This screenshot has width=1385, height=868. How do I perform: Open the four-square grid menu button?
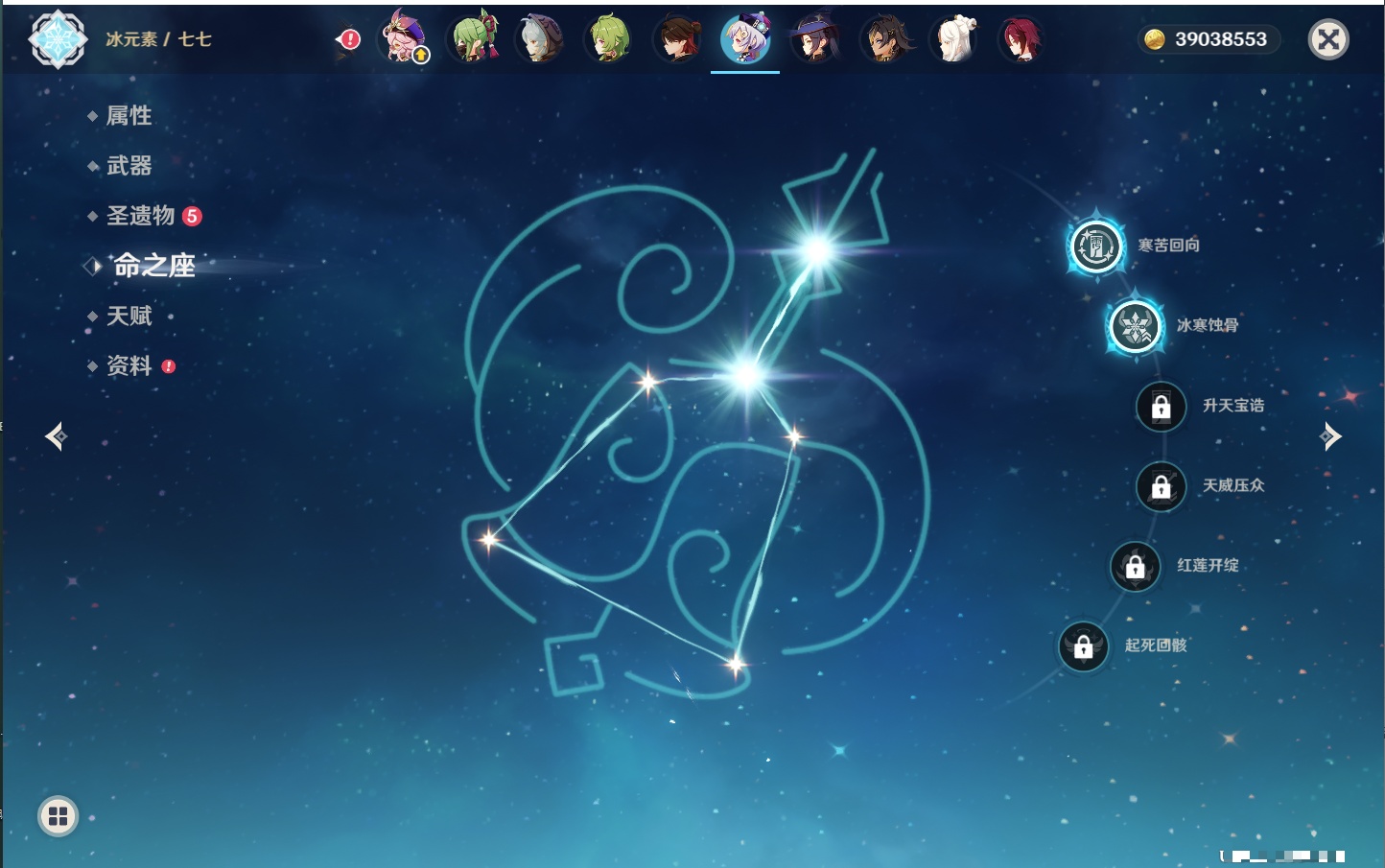(x=58, y=816)
